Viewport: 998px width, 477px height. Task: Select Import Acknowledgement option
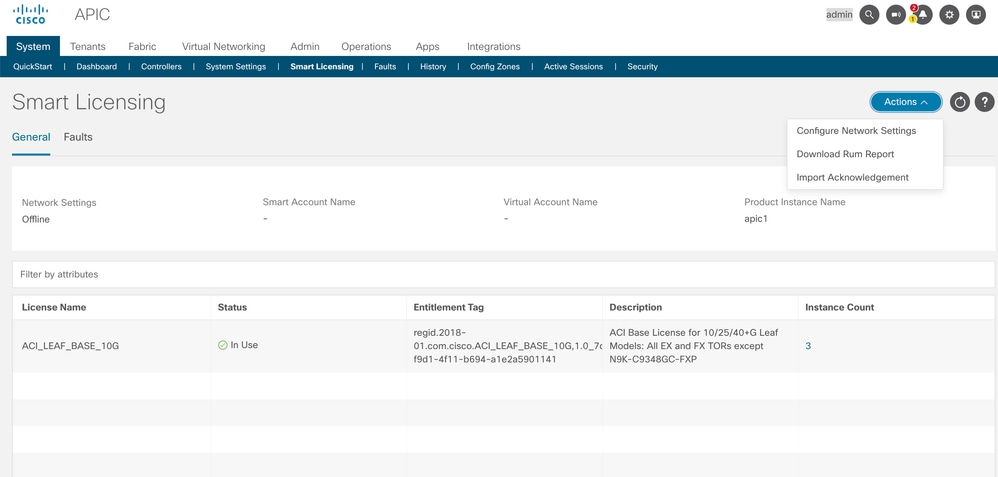pos(852,178)
